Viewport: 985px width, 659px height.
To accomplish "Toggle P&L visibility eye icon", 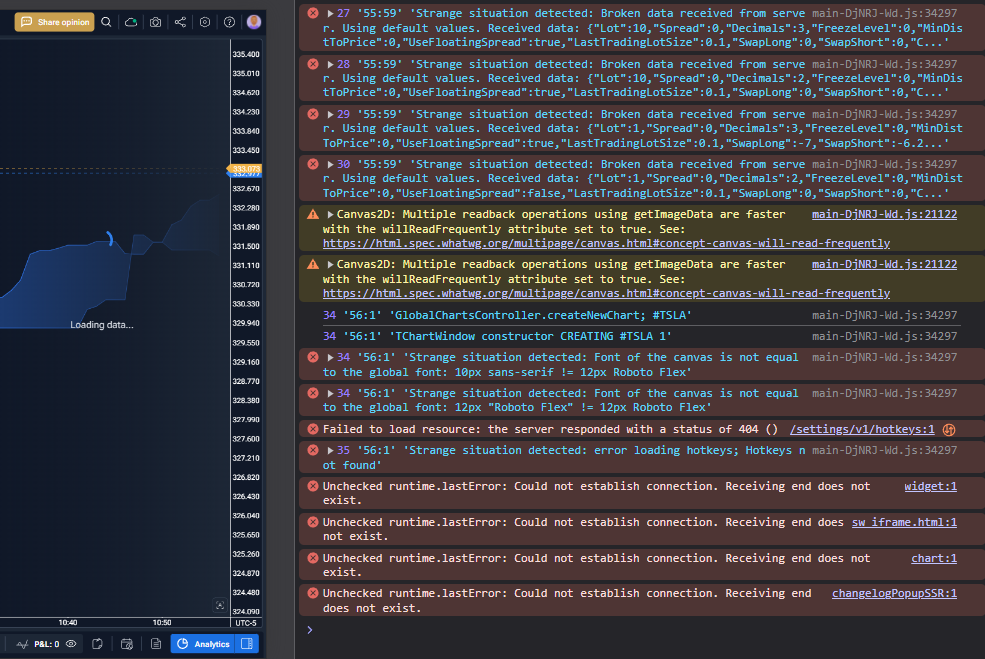I will click(71, 644).
